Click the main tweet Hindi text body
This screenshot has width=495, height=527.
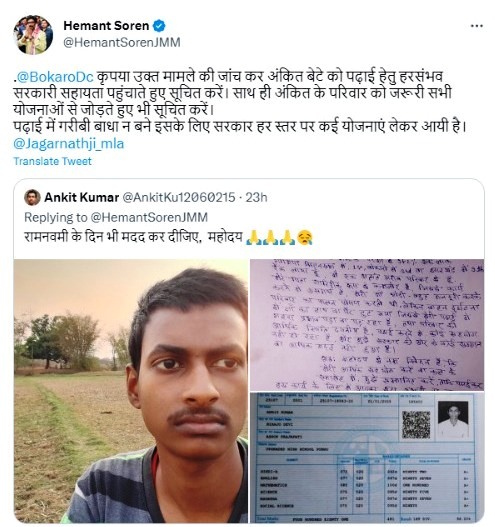tap(240, 102)
